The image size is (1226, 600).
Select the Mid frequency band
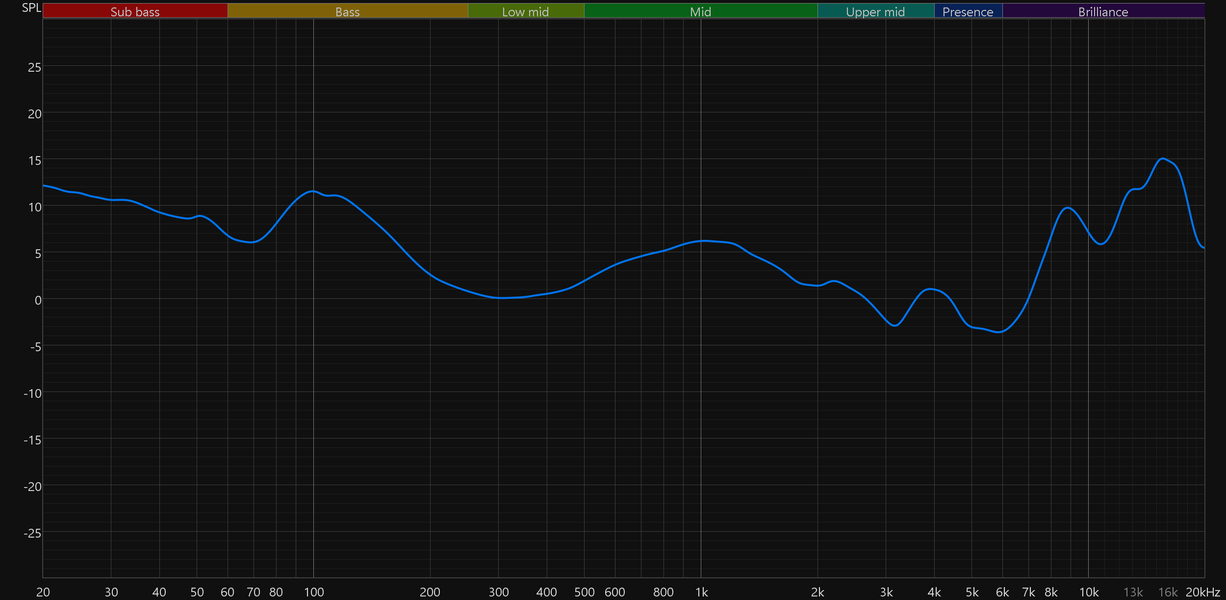[x=701, y=12]
